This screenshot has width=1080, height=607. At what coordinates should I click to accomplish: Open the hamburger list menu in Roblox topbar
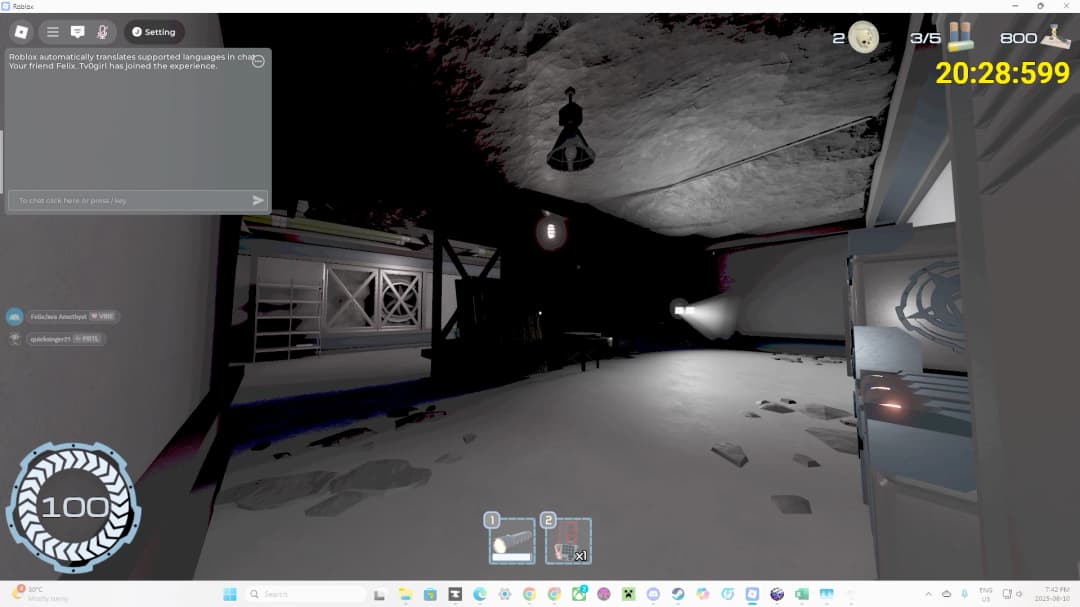[x=52, y=32]
